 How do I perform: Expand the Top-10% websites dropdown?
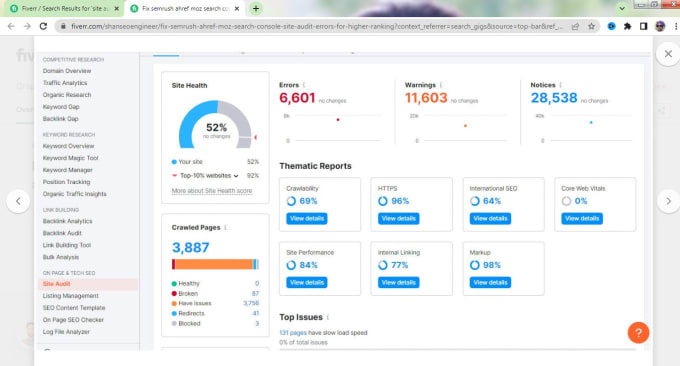pyautogui.click(x=236, y=176)
